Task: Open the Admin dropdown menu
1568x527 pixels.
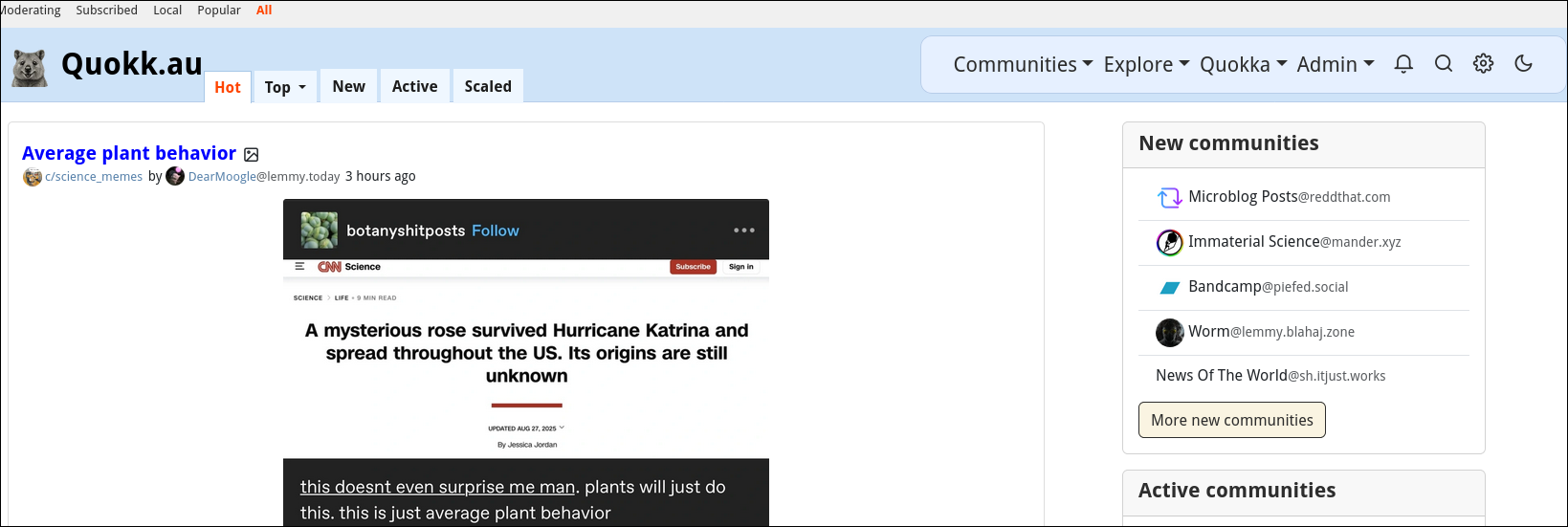Action: tap(1335, 64)
